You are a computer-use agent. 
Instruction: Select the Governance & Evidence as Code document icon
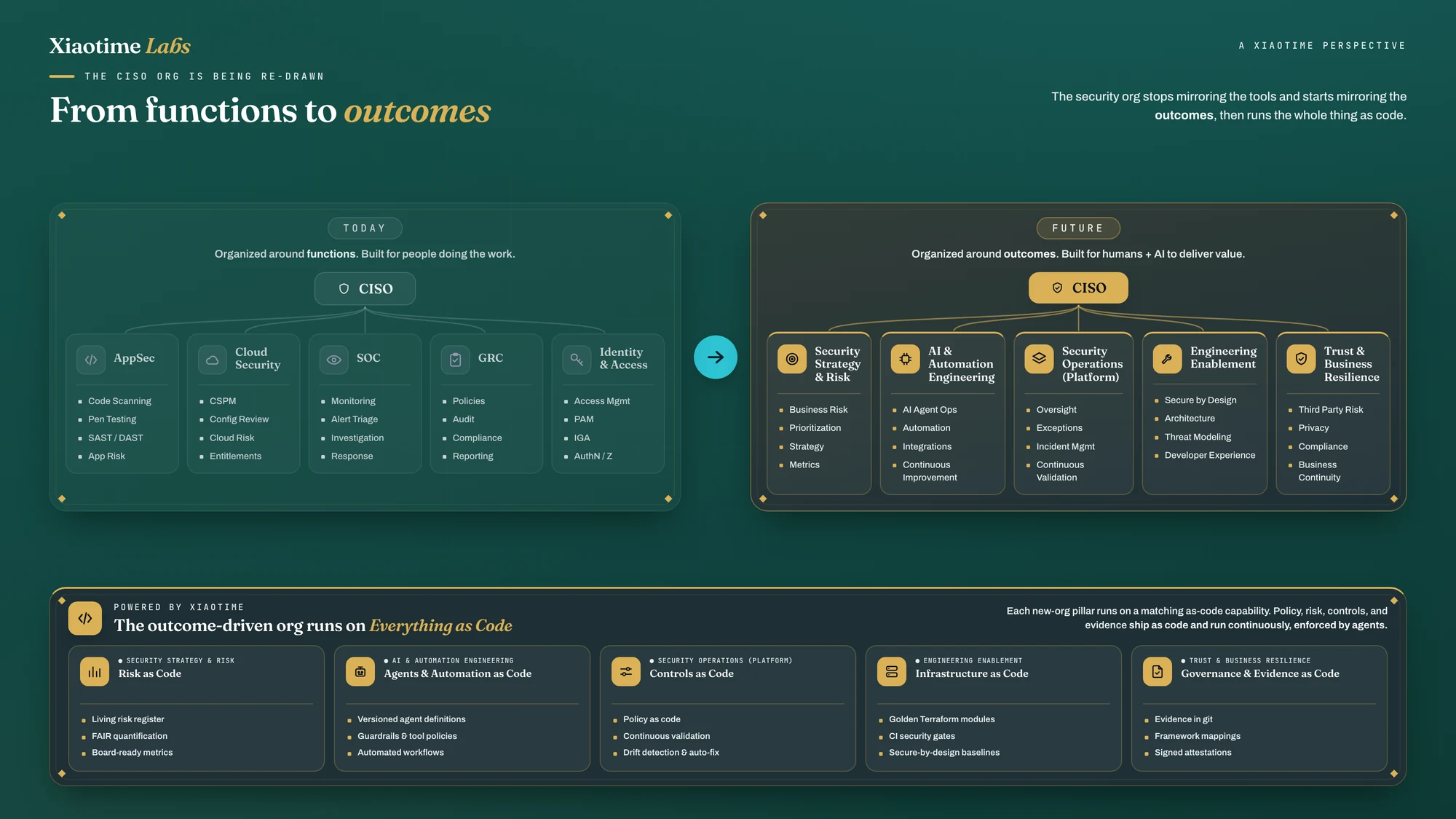(1158, 672)
